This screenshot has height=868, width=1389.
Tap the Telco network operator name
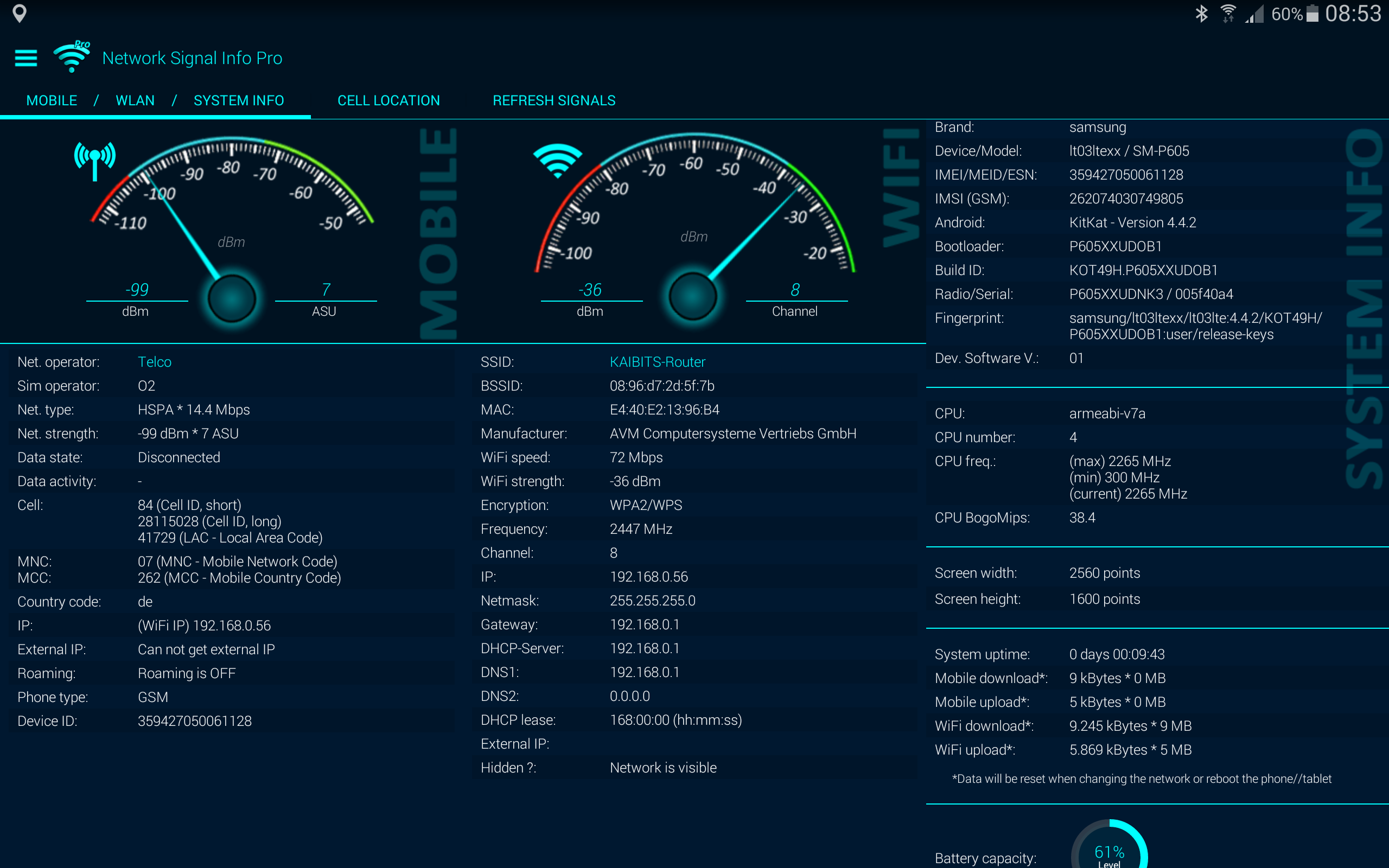pos(155,362)
